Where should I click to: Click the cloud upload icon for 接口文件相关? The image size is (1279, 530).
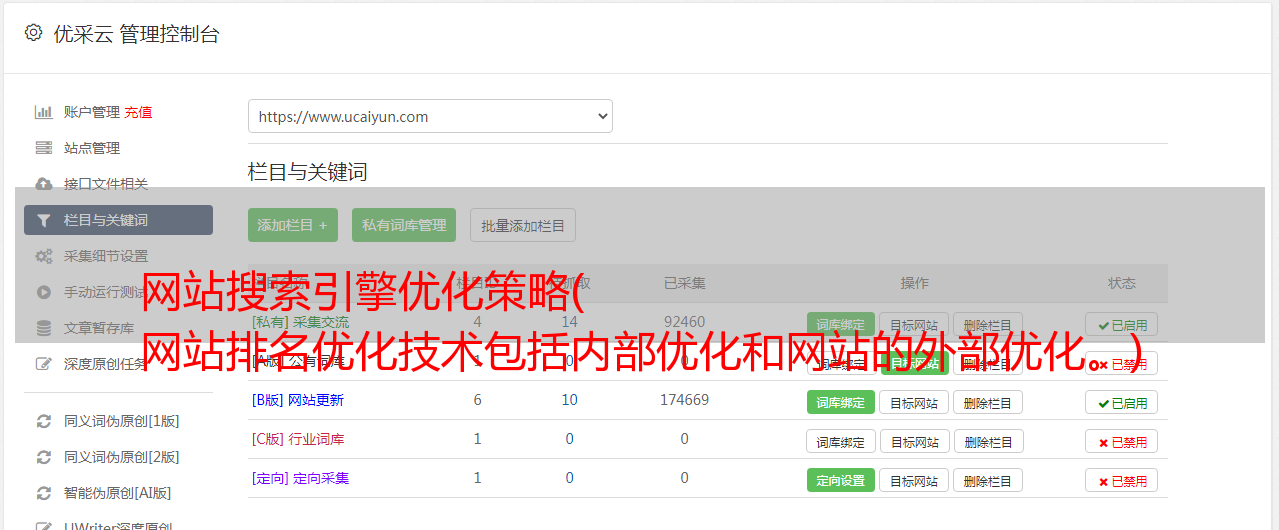(44, 184)
